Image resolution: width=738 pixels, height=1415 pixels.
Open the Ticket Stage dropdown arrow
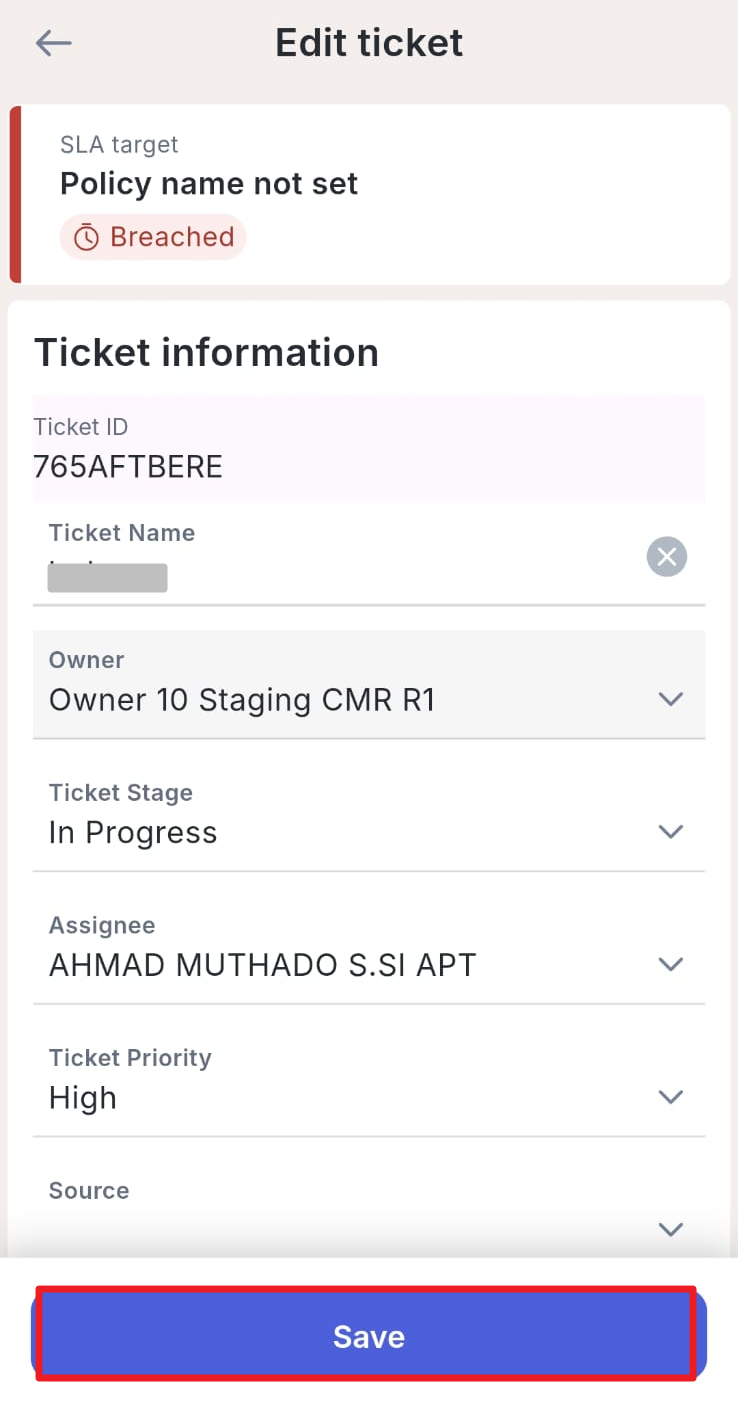tap(670, 832)
